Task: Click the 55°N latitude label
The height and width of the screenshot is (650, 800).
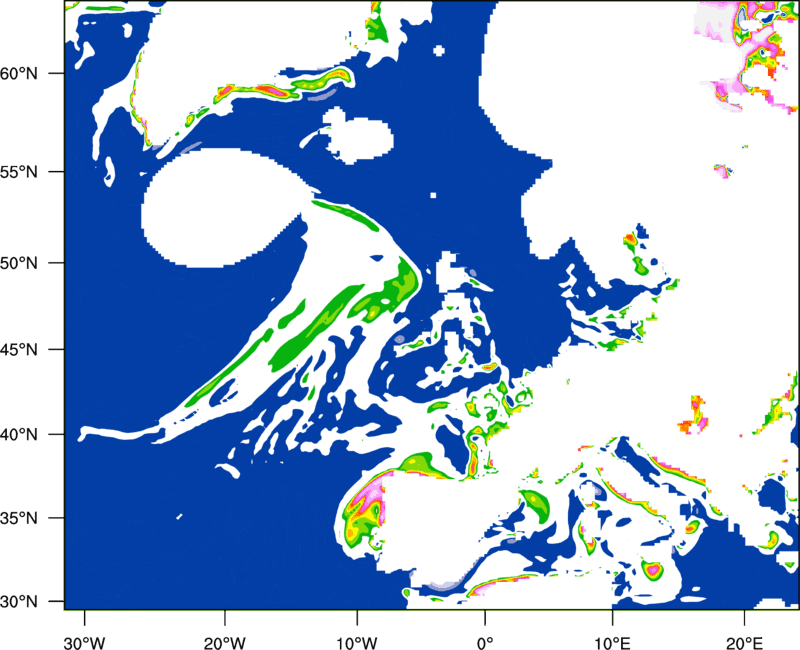Action: click(19, 172)
